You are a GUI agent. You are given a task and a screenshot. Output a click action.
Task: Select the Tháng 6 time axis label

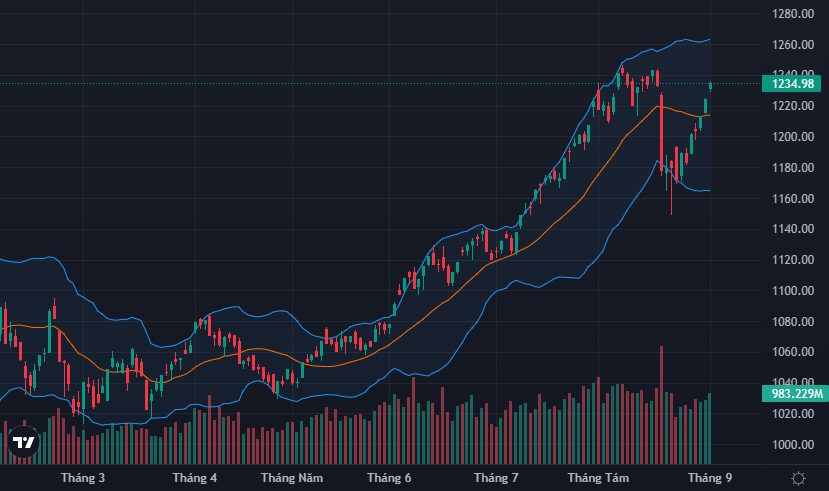[x=389, y=478]
